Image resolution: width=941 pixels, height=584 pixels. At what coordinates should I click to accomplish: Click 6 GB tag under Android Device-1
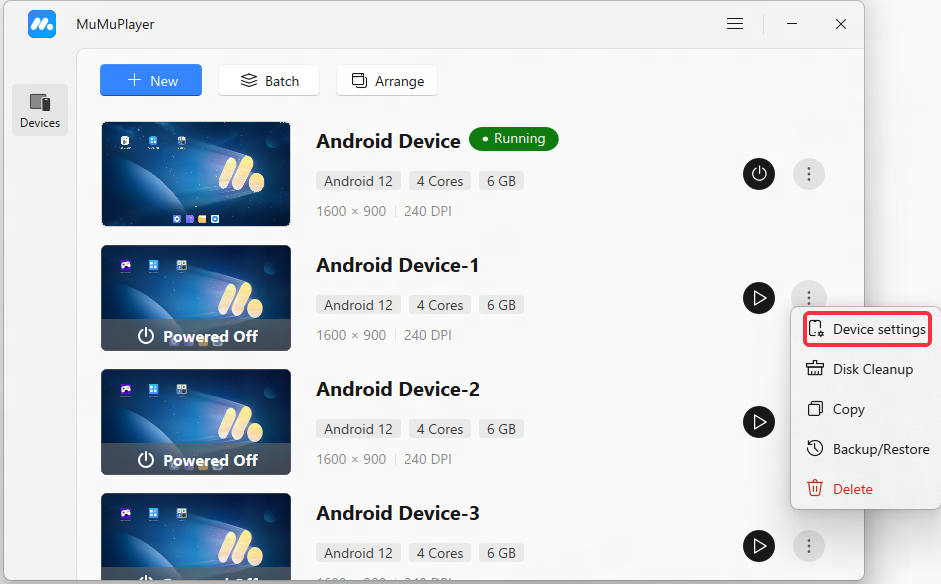502,305
